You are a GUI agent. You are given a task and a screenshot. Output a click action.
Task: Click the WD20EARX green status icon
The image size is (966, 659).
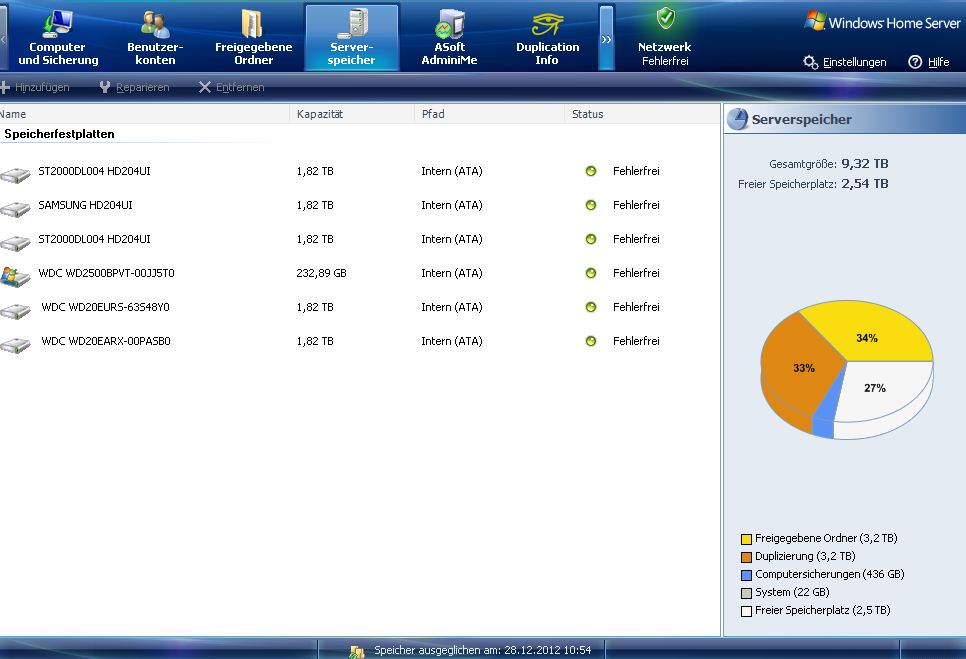[591, 341]
